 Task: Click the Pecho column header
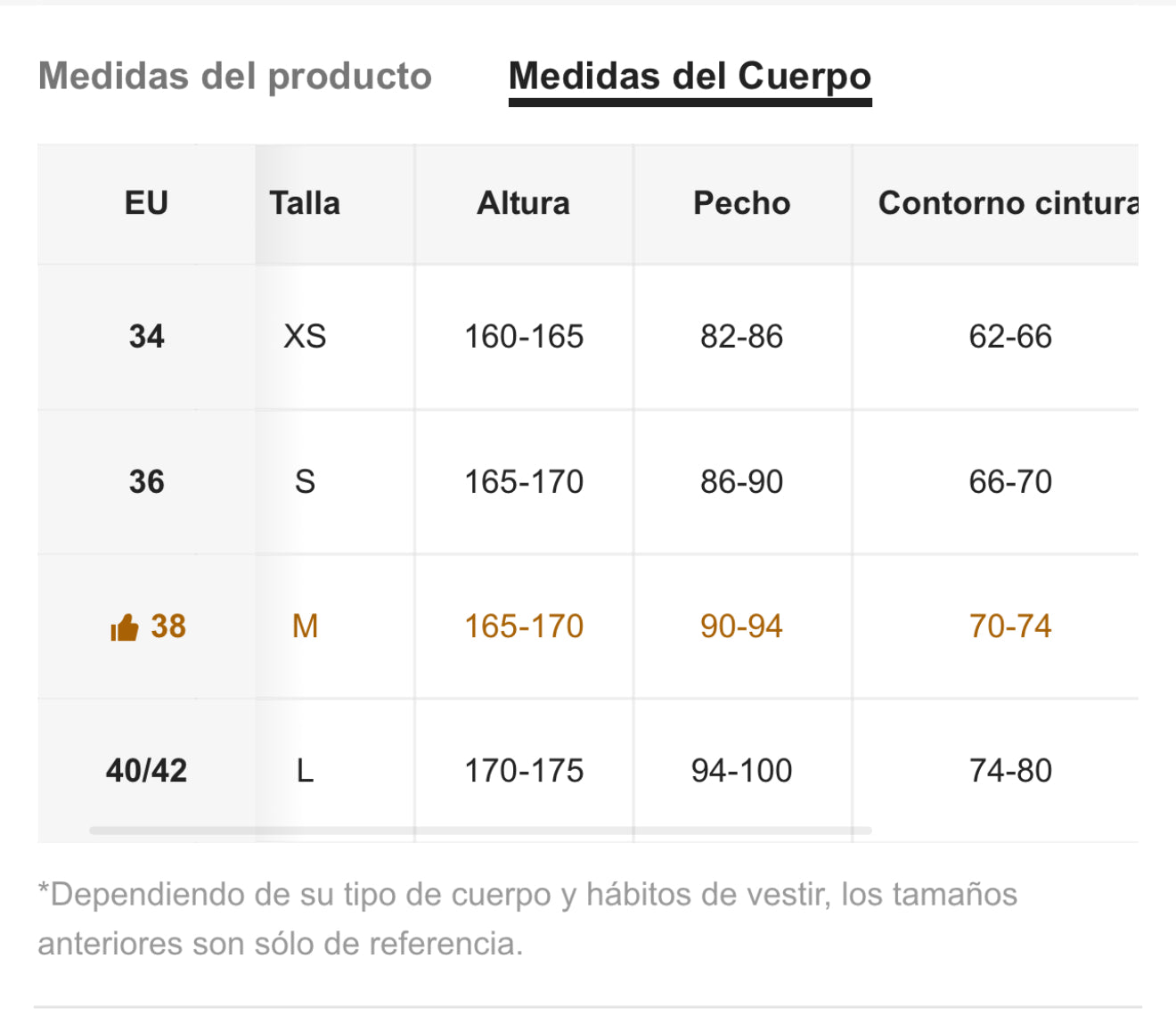coord(742,203)
